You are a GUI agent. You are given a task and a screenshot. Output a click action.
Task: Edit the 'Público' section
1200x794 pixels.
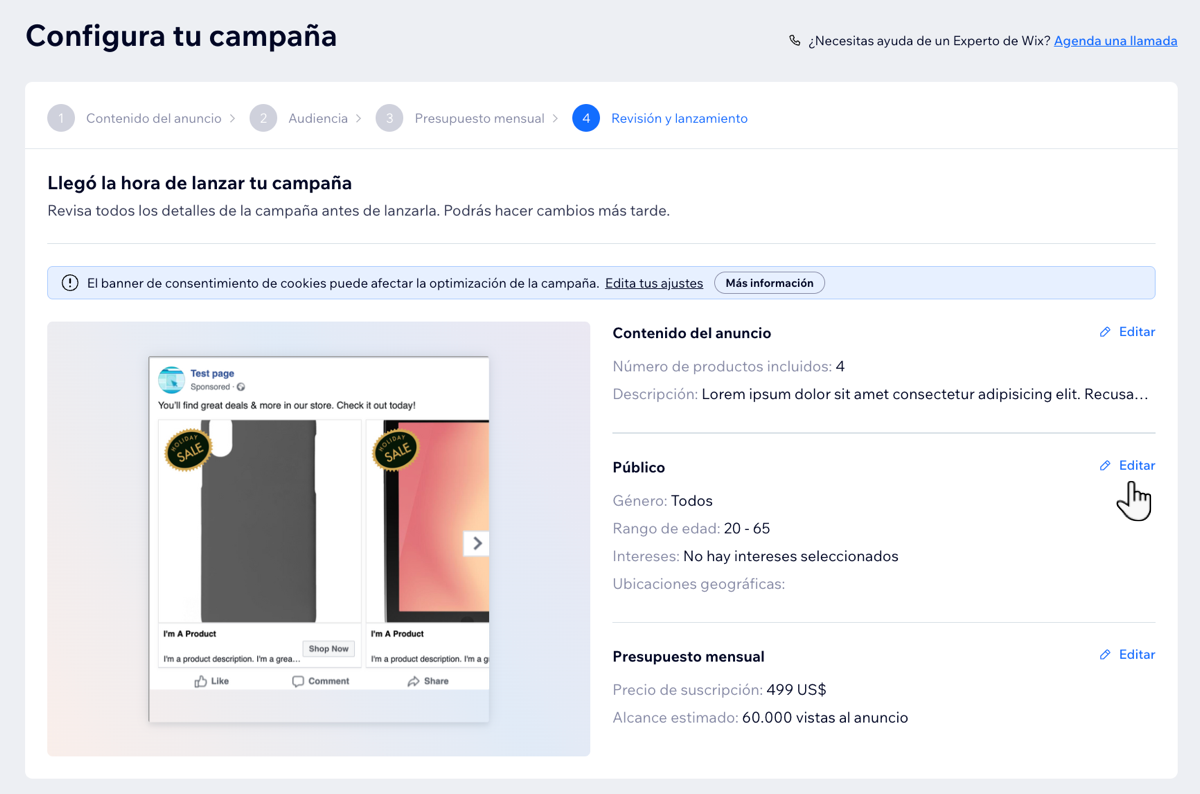(1127, 465)
